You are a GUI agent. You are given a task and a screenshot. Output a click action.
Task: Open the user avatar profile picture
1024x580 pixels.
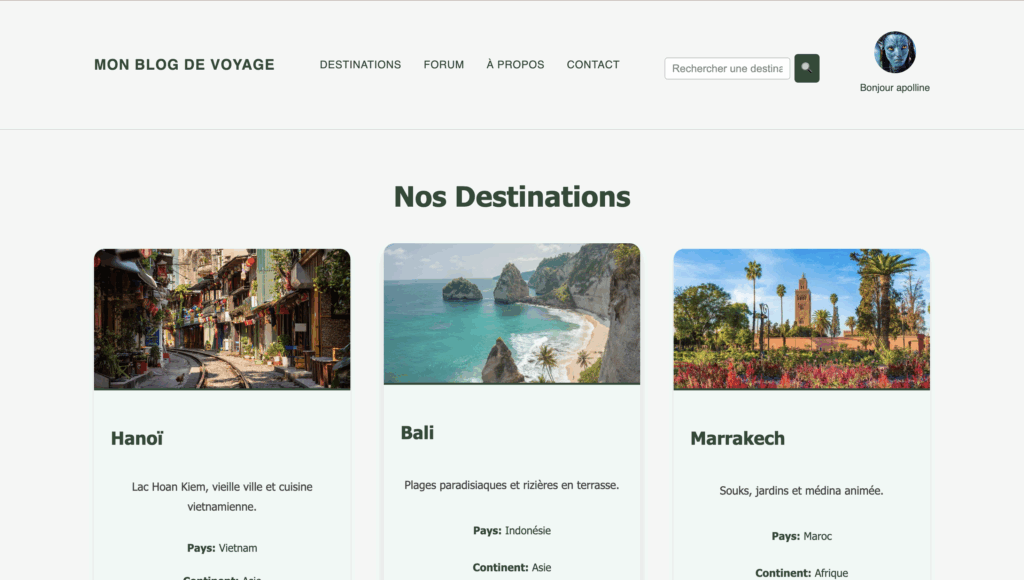tap(895, 52)
